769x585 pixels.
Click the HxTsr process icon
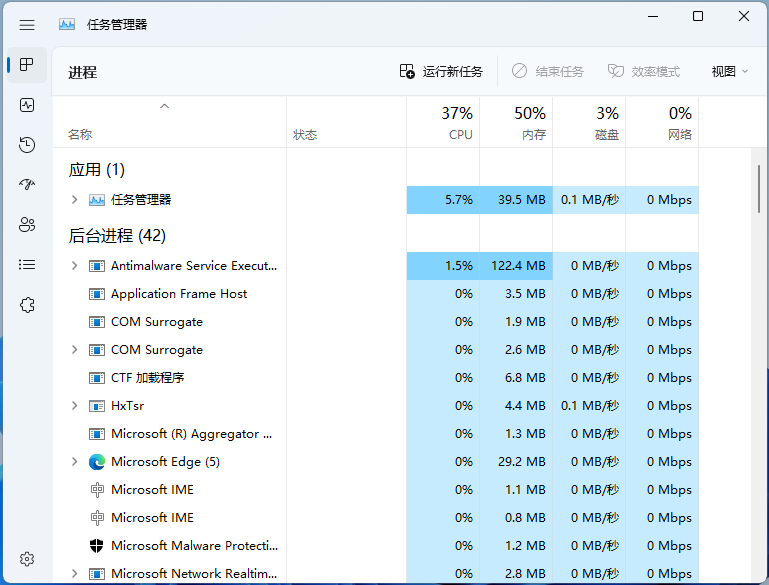coord(97,406)
